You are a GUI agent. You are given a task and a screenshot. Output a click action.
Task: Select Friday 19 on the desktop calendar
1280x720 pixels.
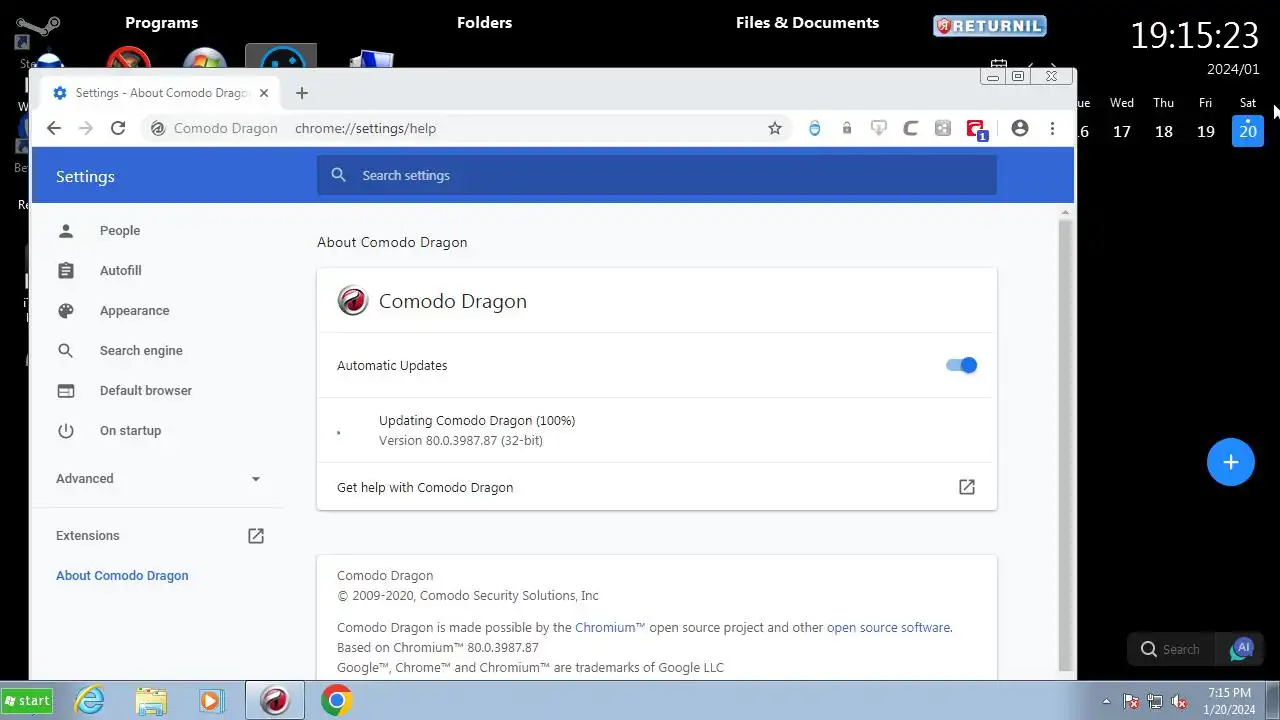pyautogui.click(x=1206, y=131)
